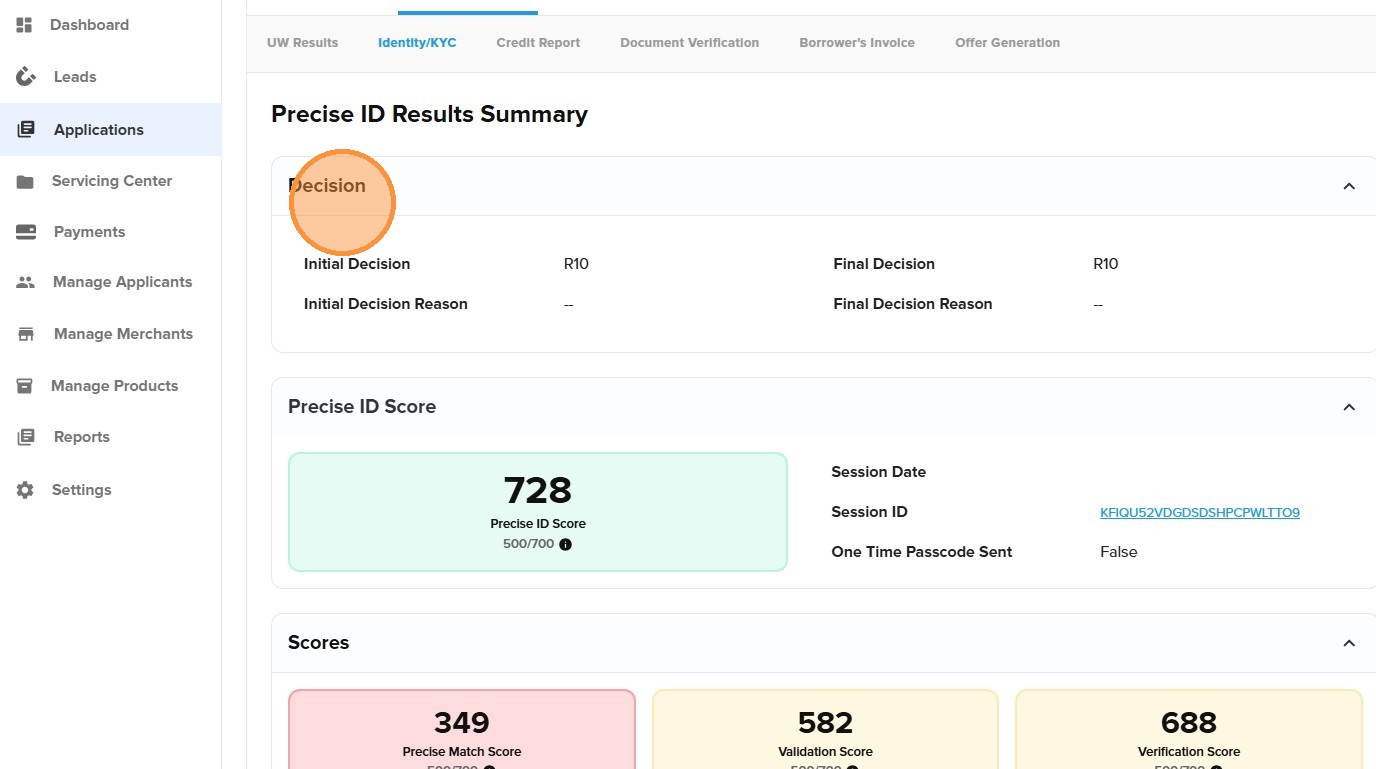
Task: Click the Scores section title
Action: [319, 643]
